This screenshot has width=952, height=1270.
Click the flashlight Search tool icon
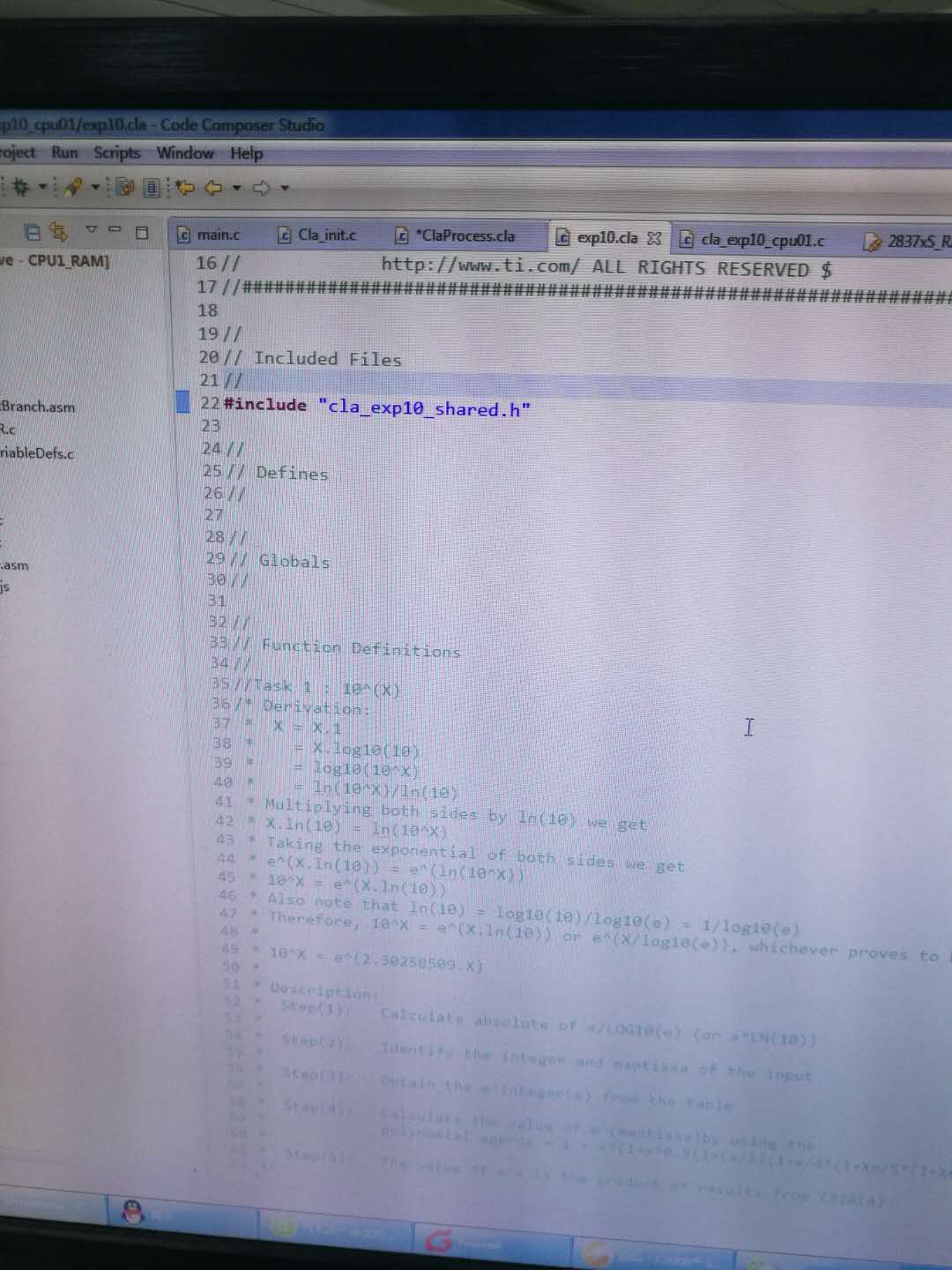[x=73, y=186]
